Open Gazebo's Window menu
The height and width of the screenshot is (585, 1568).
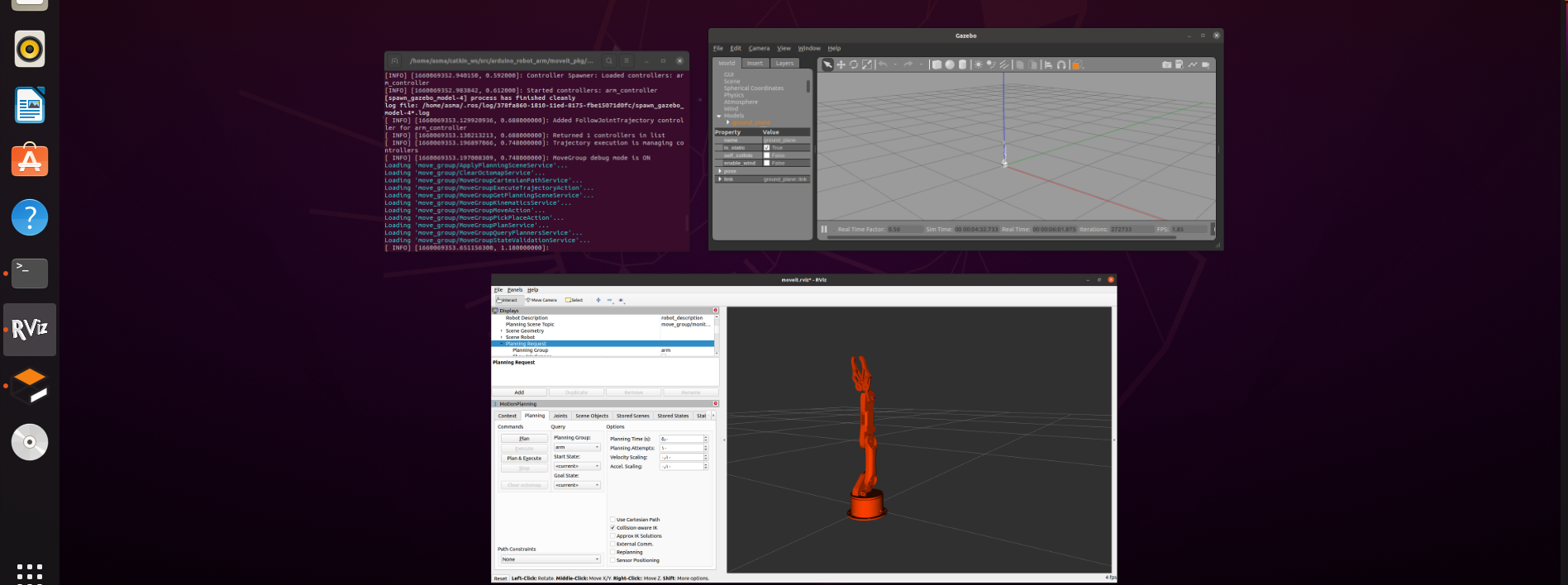(809, 48)
